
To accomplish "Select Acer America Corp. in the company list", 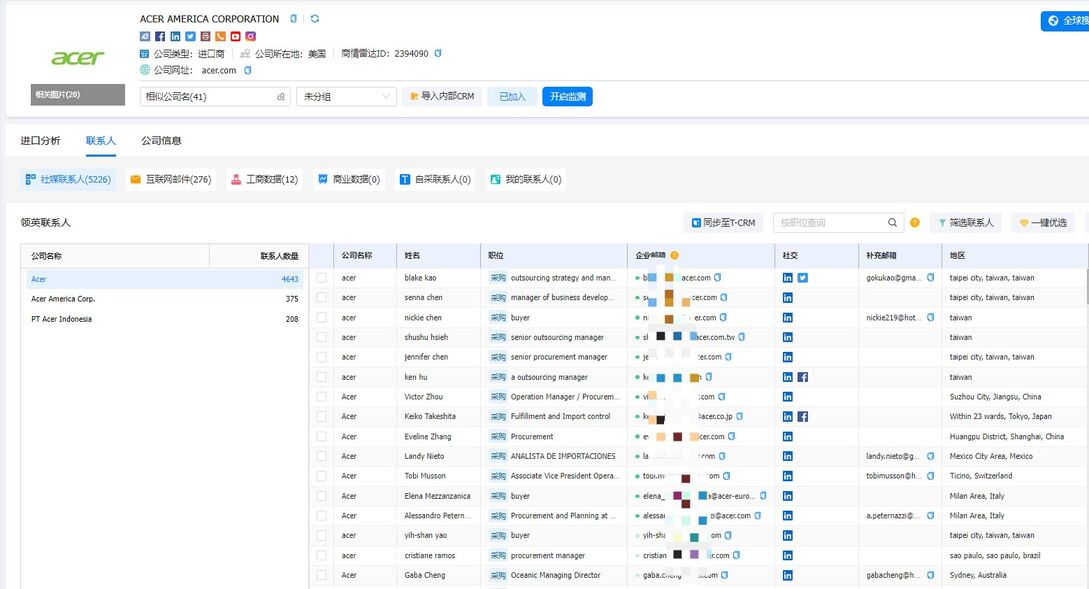I will click(x=165, y=299).
